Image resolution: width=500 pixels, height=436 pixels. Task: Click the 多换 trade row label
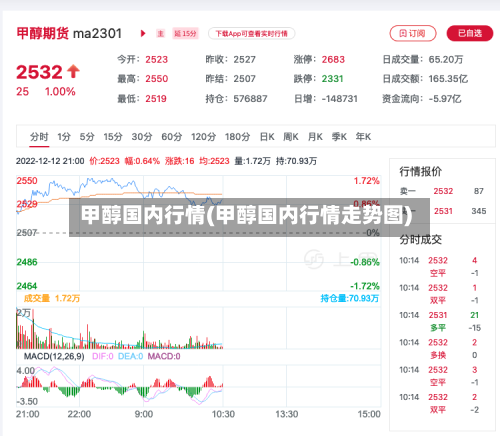pyautogui.click(x=438, y=355)
